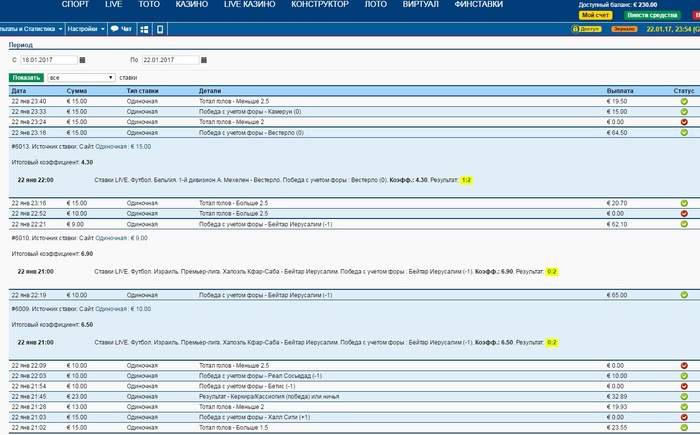Image resolution: width=700 pixels, height=435 pixels.
Task: Collapse the Вестерло (0) bet row
Action: [354, 133]
